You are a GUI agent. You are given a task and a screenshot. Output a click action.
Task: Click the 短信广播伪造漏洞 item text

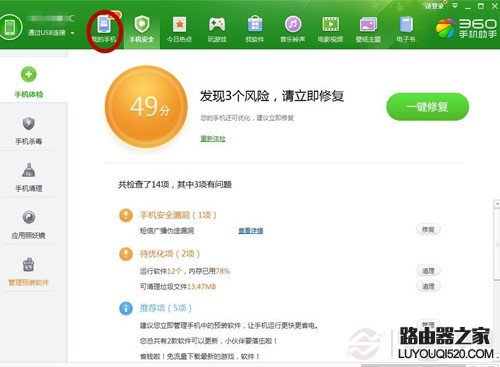pyautogui.click(x=167, y=230)
